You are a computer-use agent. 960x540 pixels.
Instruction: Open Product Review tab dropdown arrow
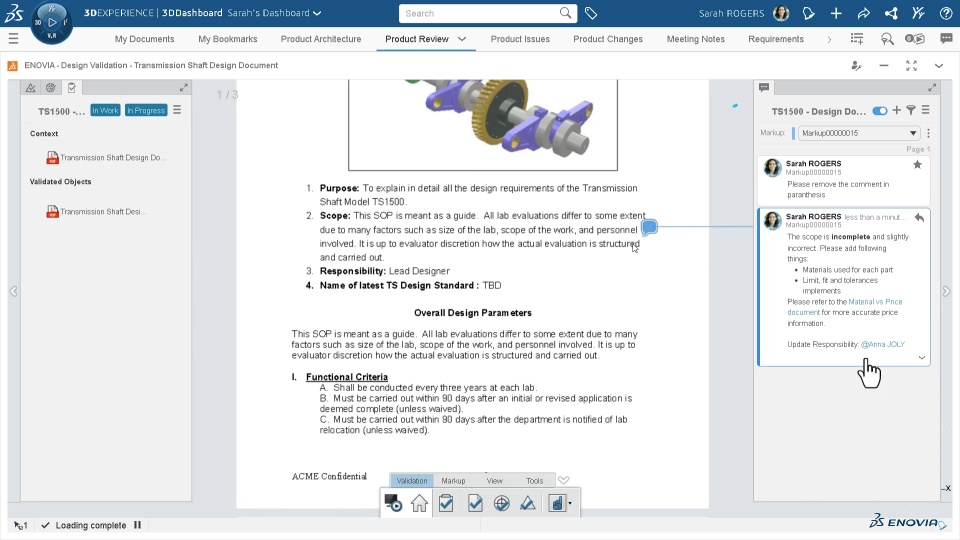462,39
